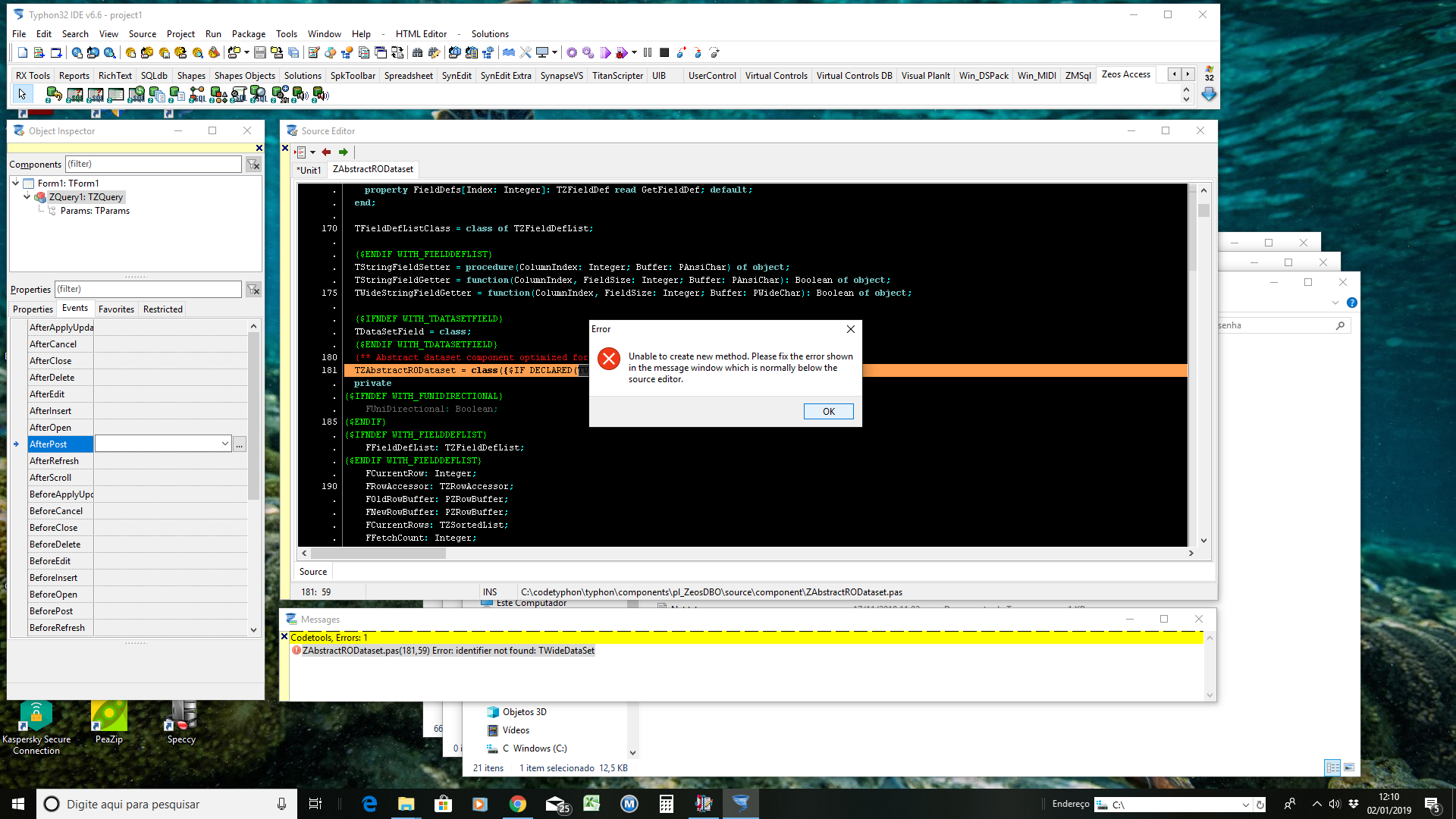Image resolution: width=1456 pixels, height=819 pixels.
Task: Switch to the Properties tab
Action: pos(33,309)
